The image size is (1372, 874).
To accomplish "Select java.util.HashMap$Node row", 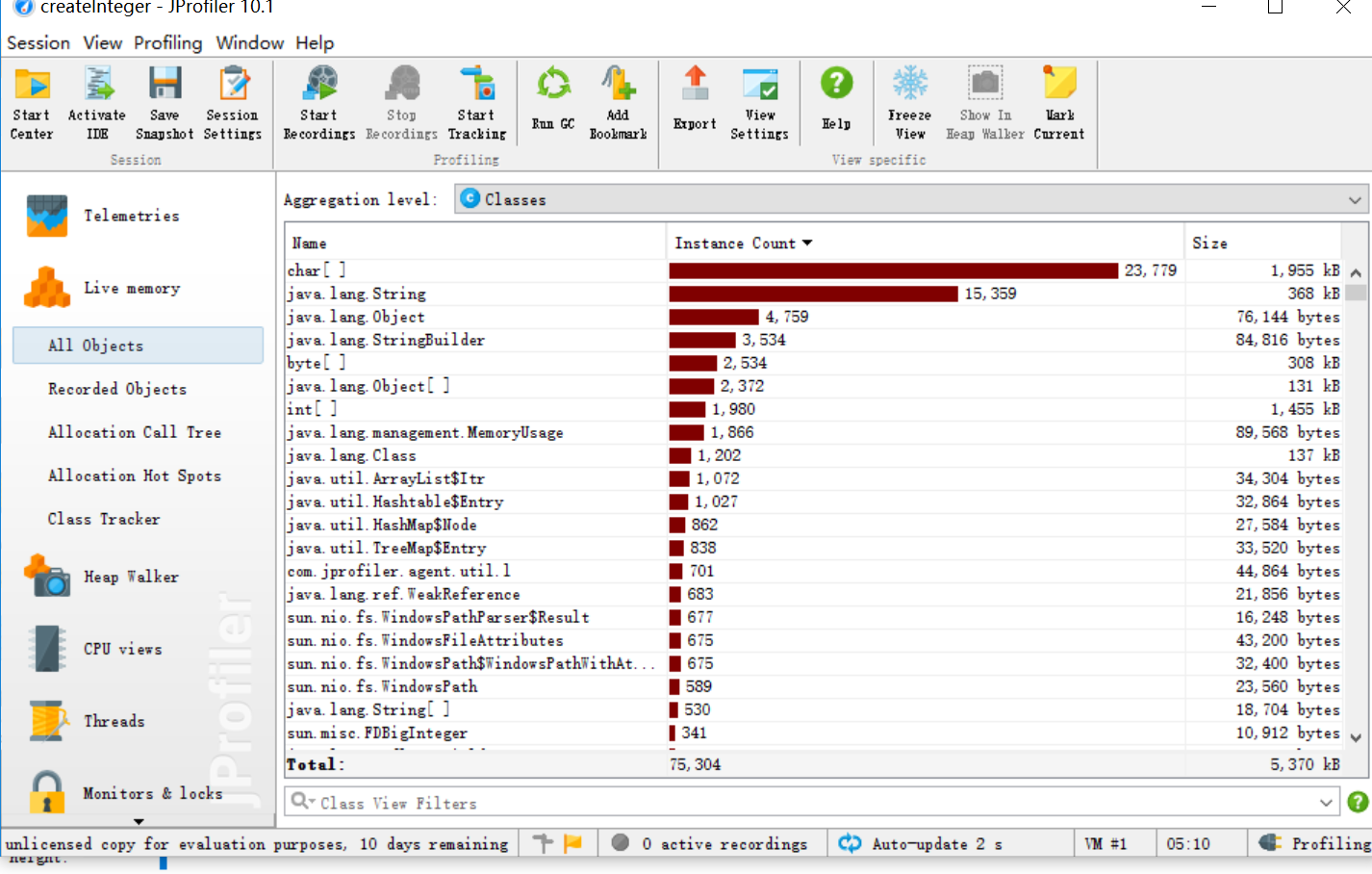I will pyautogui.click(x=814, y=525).
